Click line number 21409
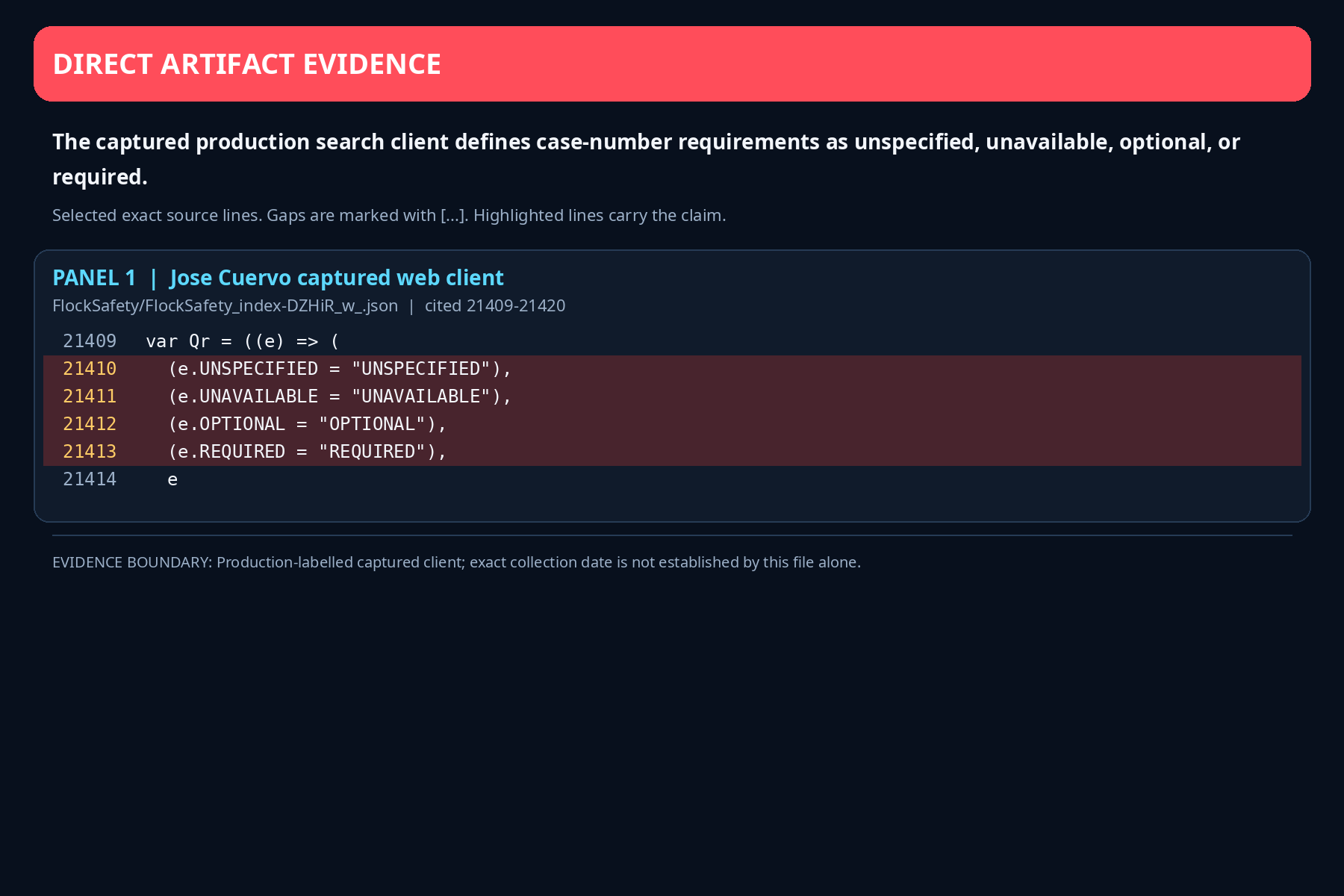Viewport: 1344px width, 896px height. click(x=90, y=341)
